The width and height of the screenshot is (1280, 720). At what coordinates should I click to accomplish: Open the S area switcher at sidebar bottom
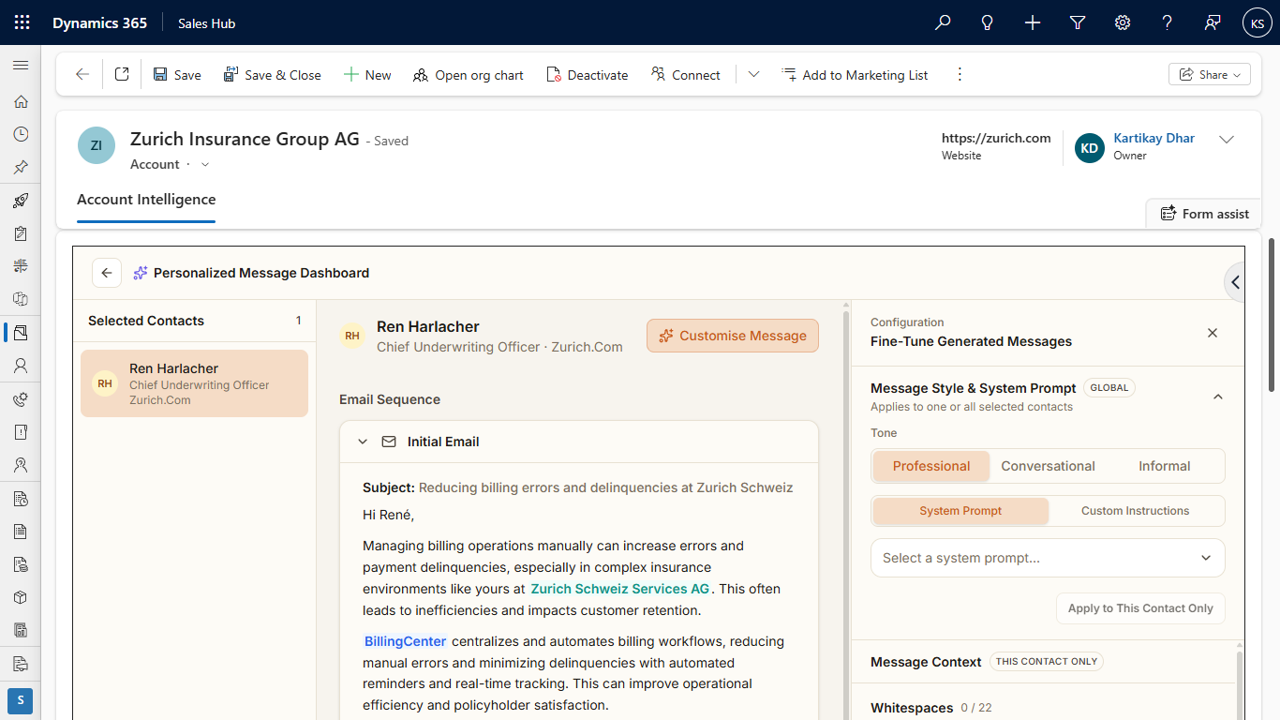pyautogui.click(x=20, y=700)
